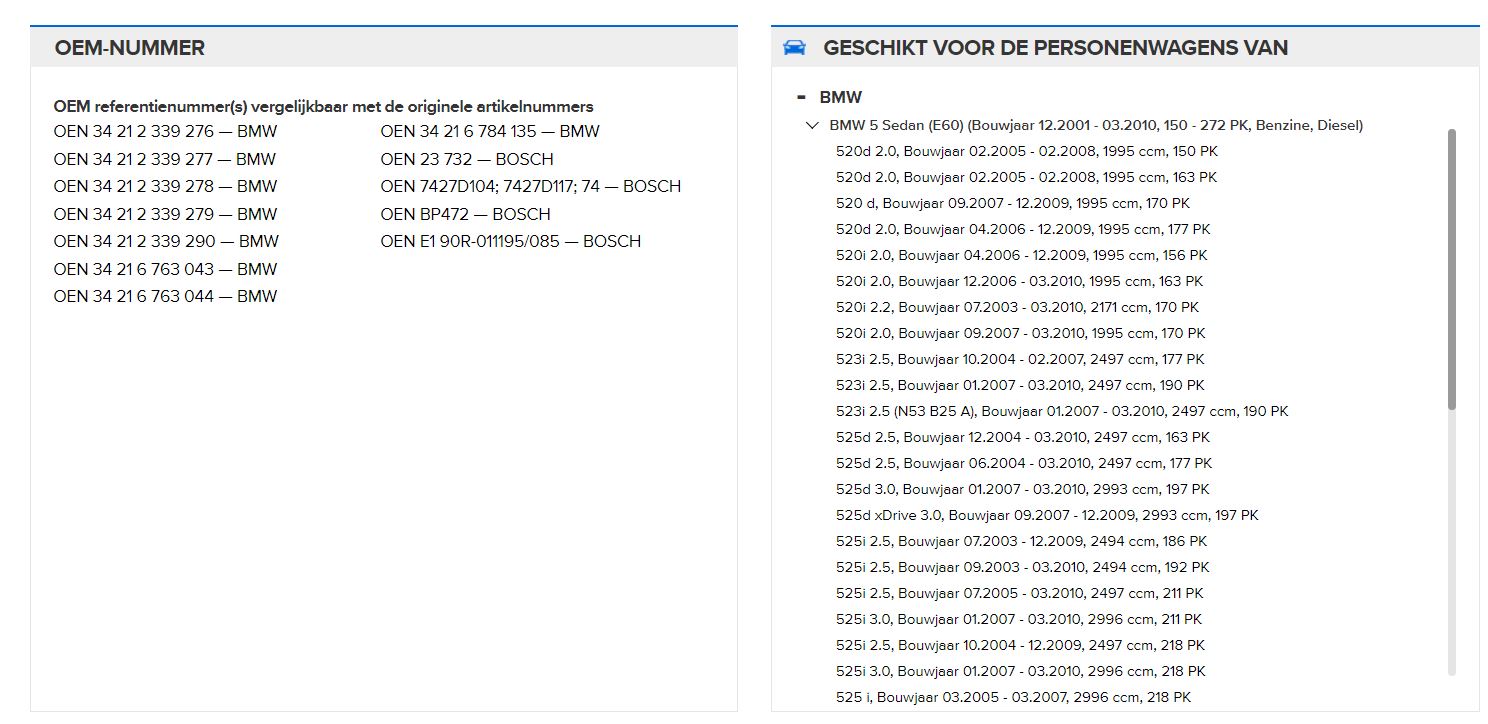1488x724 pixels.
Task: Click 'Geschikt voor de personenwagens van' header
Action: 1055,47
